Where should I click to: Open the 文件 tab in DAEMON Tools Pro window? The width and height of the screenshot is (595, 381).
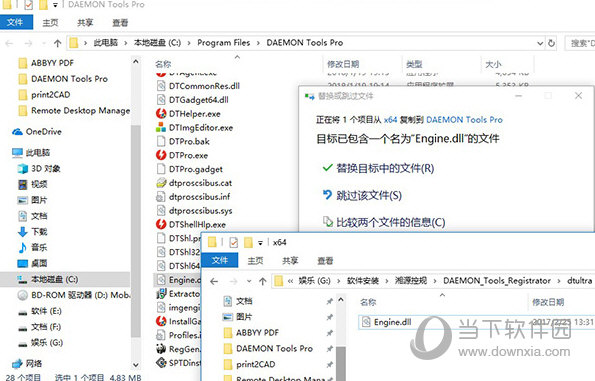click(16, 22)
